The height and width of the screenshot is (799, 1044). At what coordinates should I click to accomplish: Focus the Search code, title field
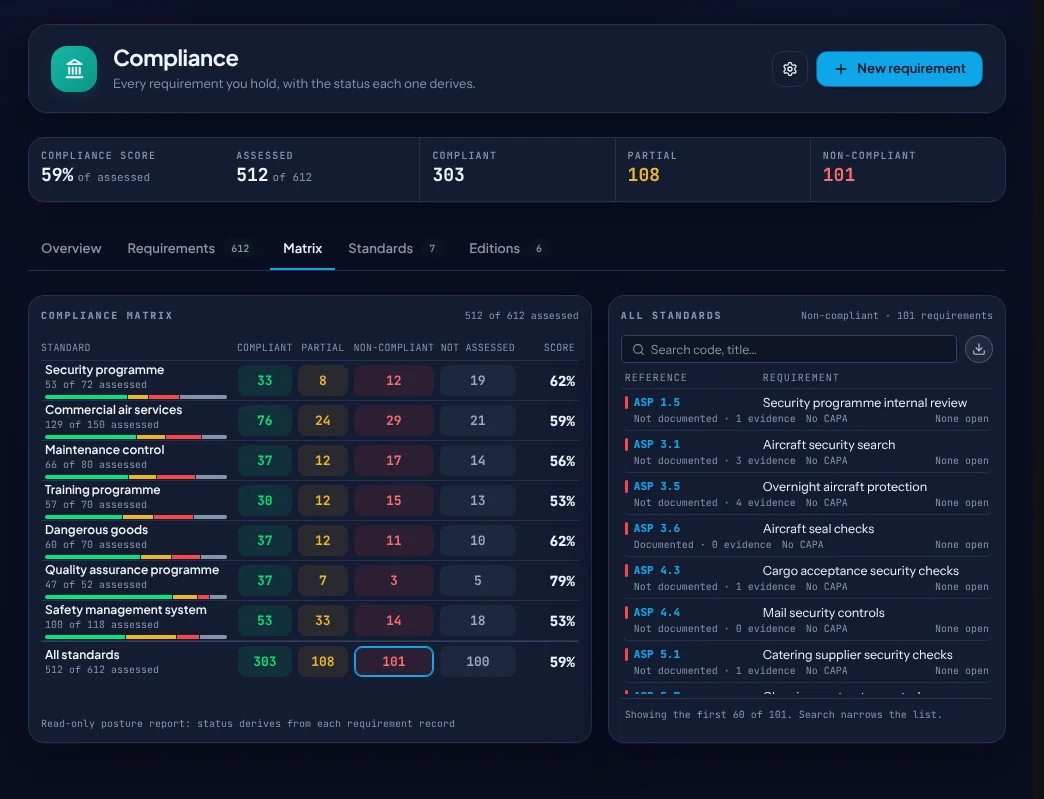(x=788, y=350)
